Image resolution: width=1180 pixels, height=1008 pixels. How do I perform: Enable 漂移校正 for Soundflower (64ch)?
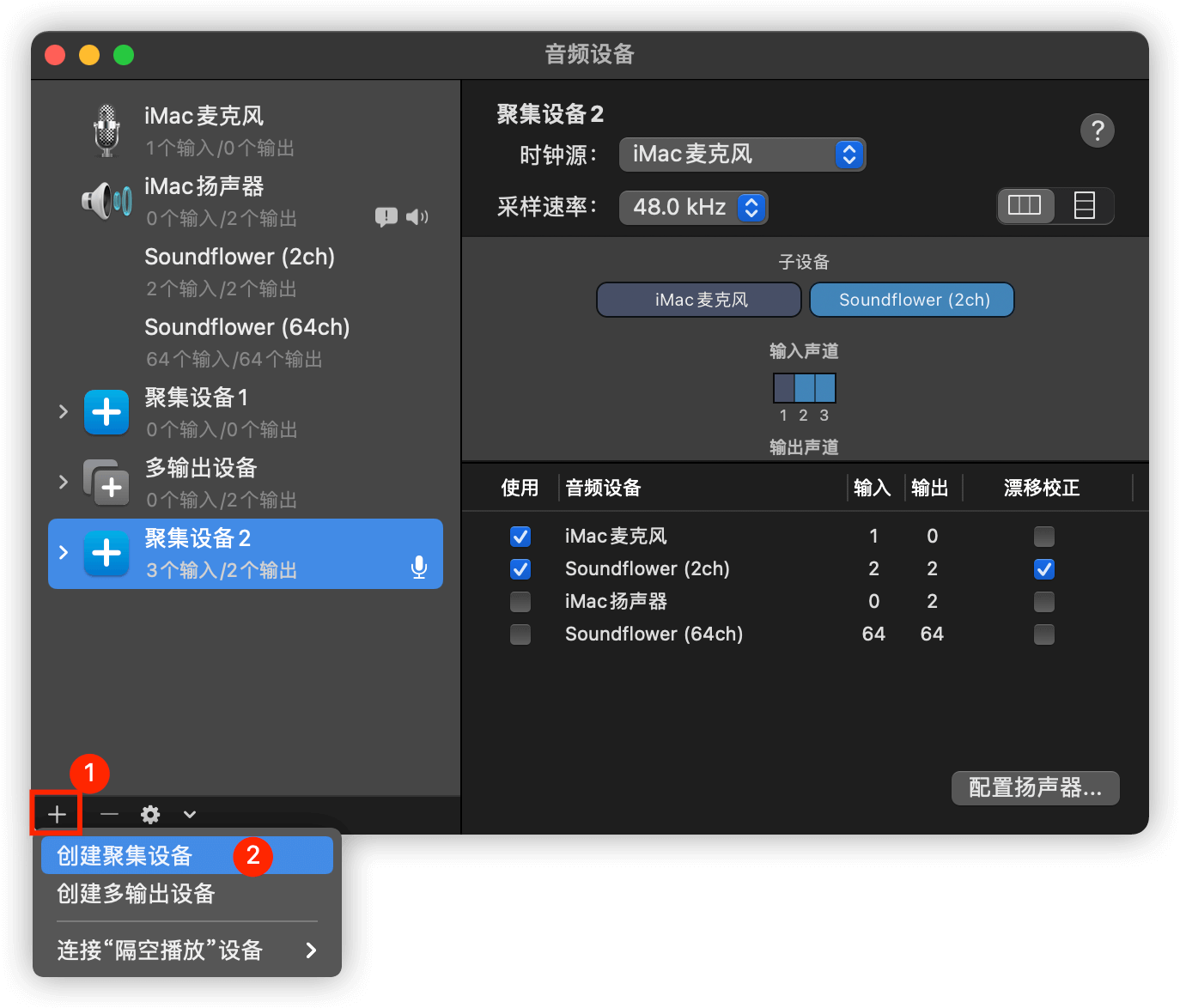click(1044, 635)
